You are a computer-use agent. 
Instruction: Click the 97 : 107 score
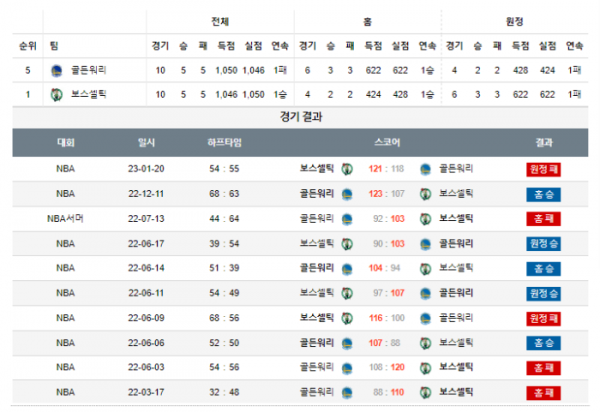388,293
